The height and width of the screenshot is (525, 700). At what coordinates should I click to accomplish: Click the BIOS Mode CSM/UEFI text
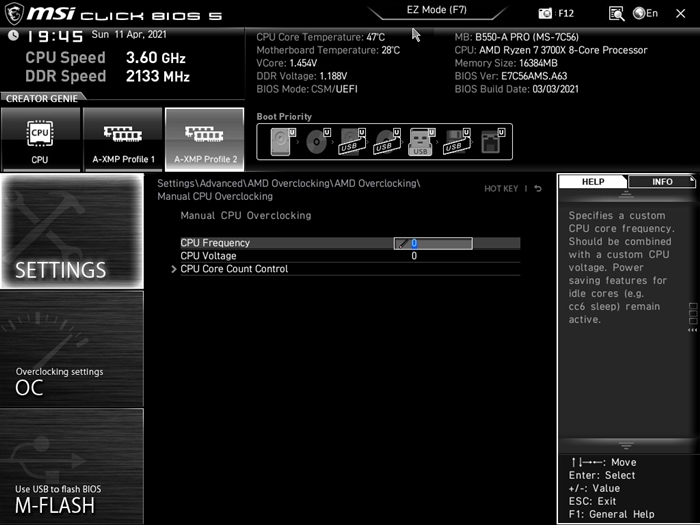pyautogui.click(x=307, y=89)
